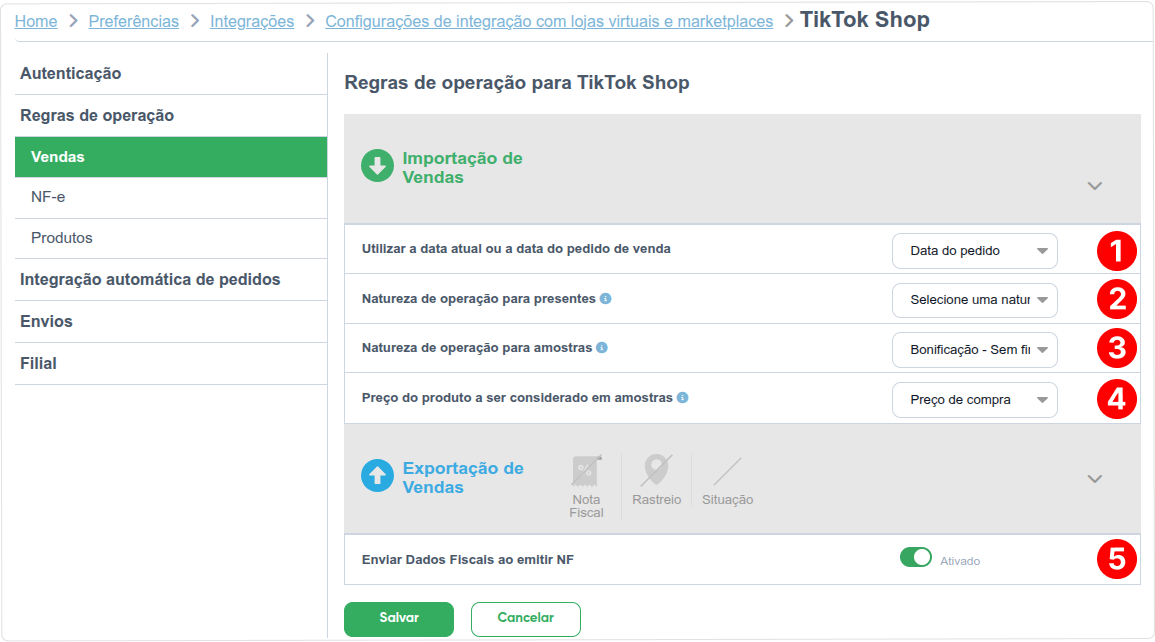
Task: Open the Filial sidebar section
Action: point(171,364)
